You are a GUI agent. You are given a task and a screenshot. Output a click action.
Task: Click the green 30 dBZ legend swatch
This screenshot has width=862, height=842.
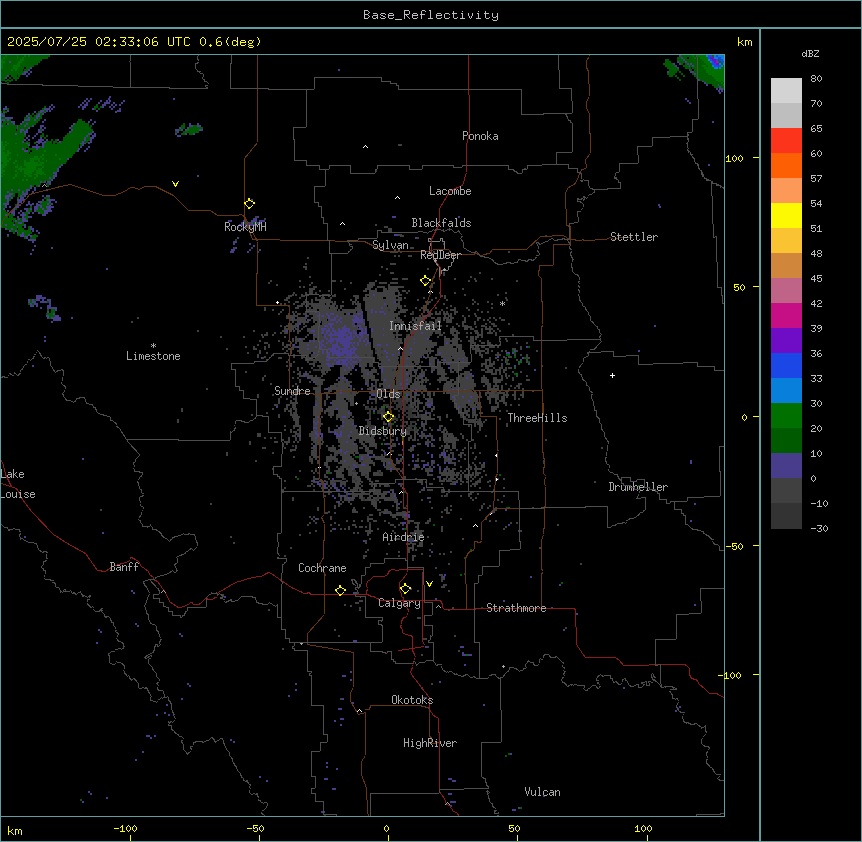(x=786, y=416)
